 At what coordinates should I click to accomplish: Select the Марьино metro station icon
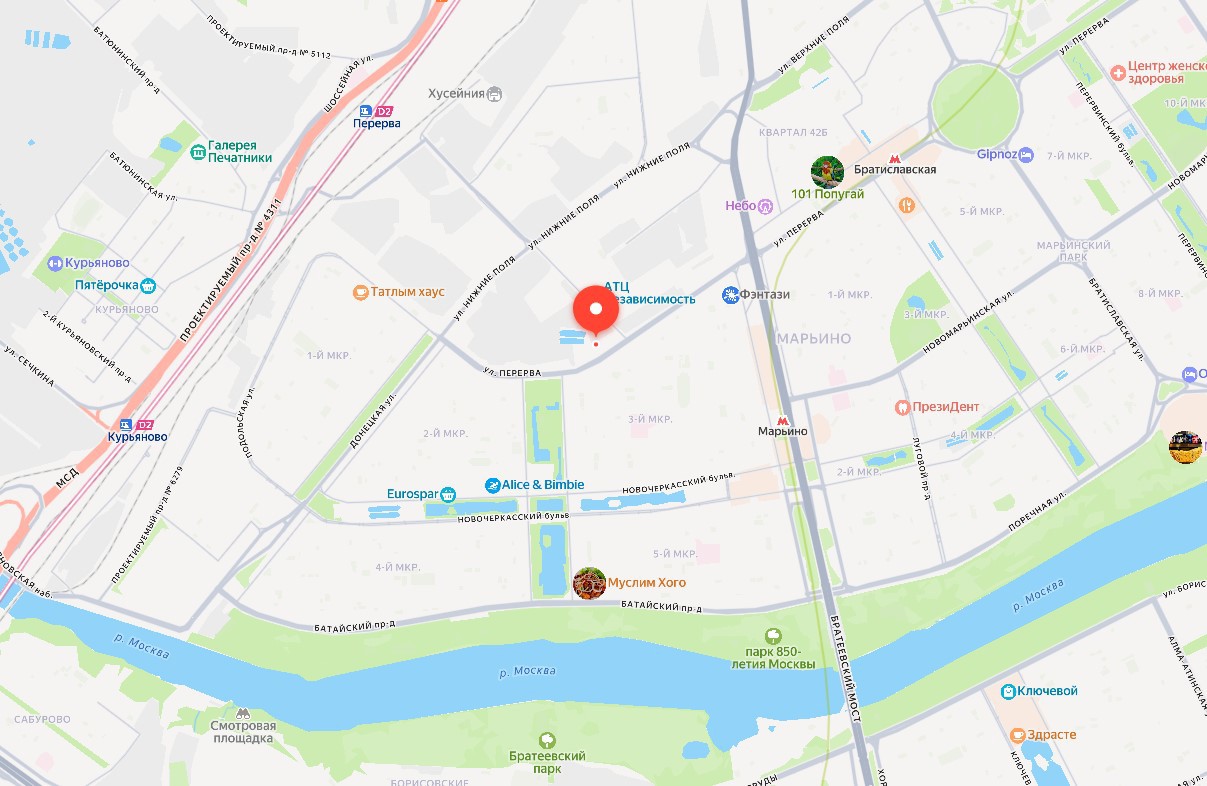point(783,421)
